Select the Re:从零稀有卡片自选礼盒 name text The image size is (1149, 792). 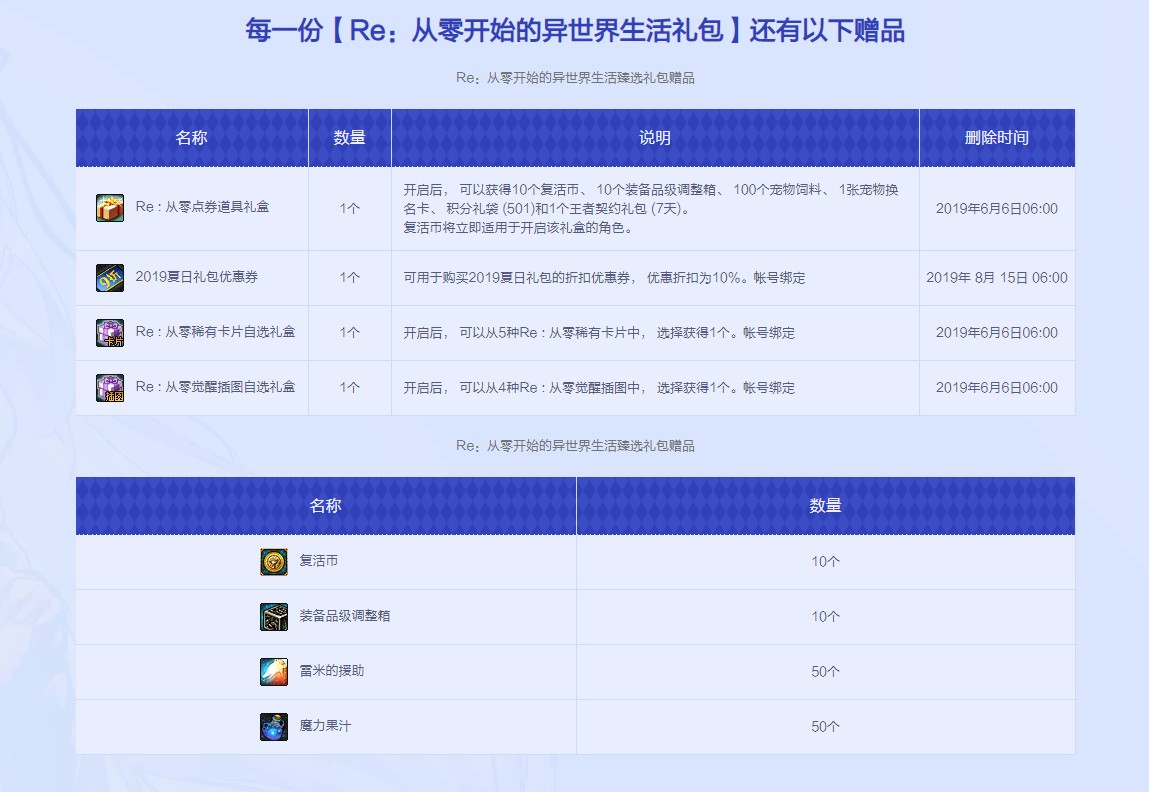(215, 332)
